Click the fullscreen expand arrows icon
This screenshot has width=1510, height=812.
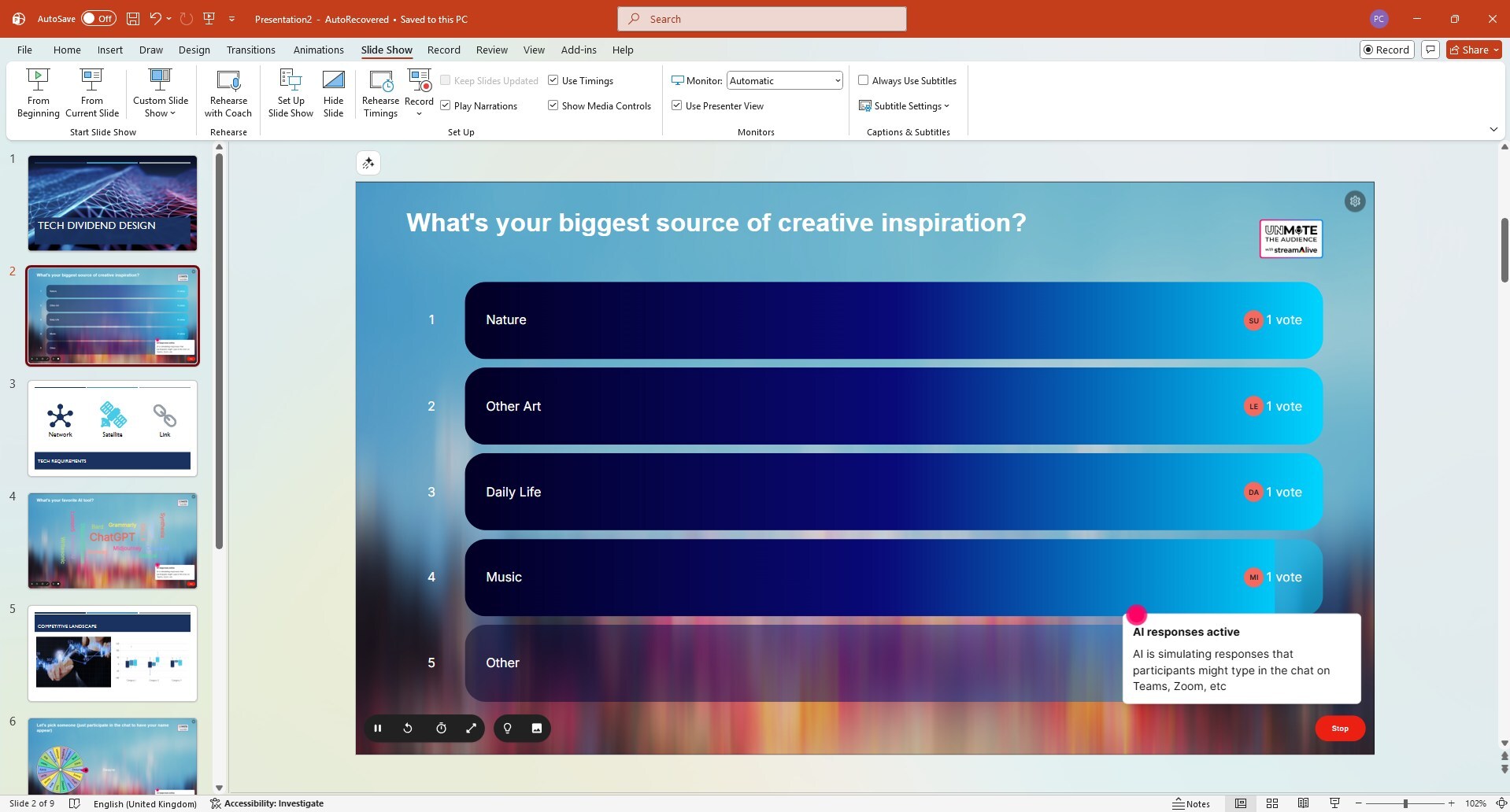[x=471, y=729]
